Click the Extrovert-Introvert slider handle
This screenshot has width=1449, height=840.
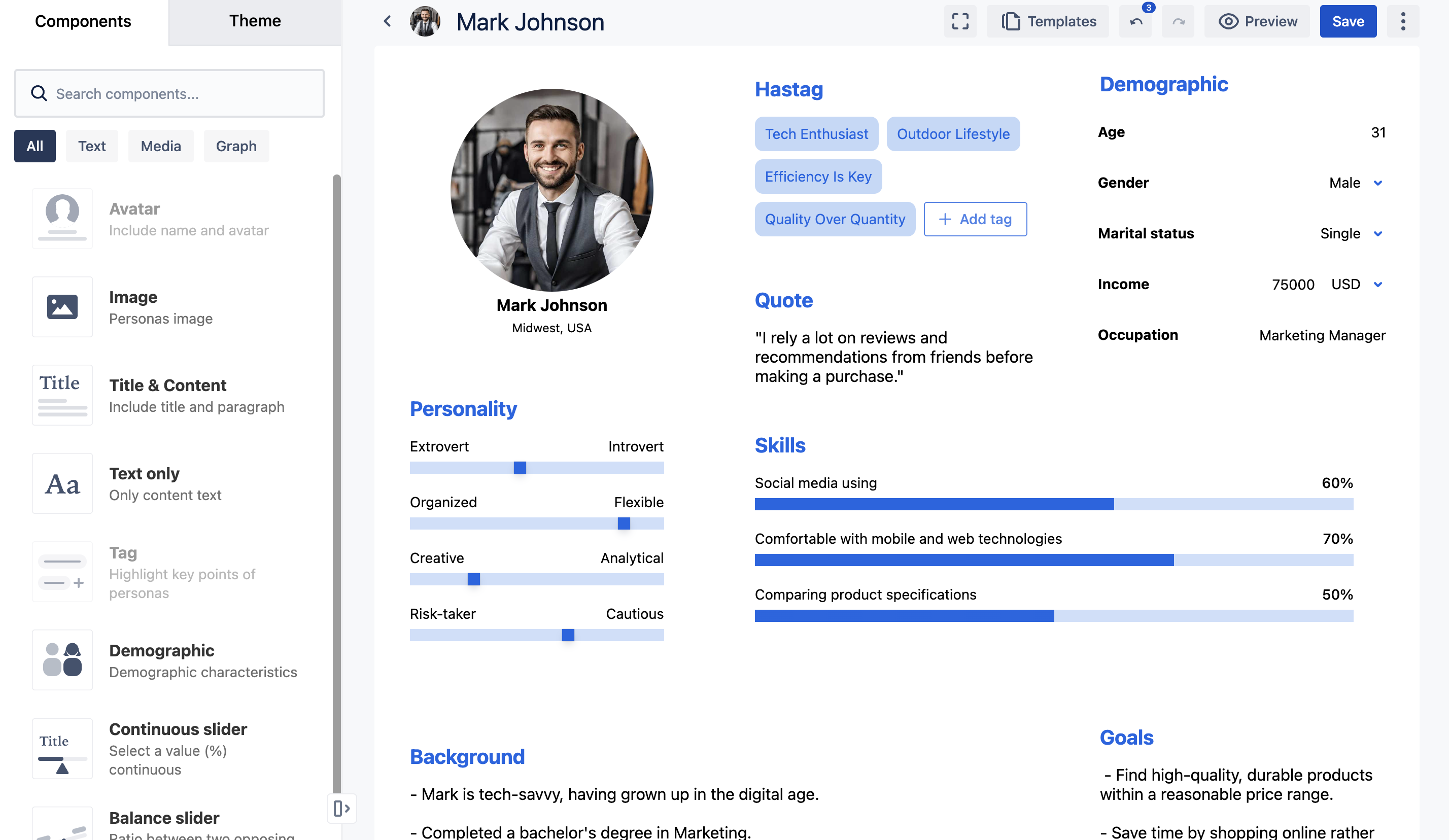[x=520, y=468]
